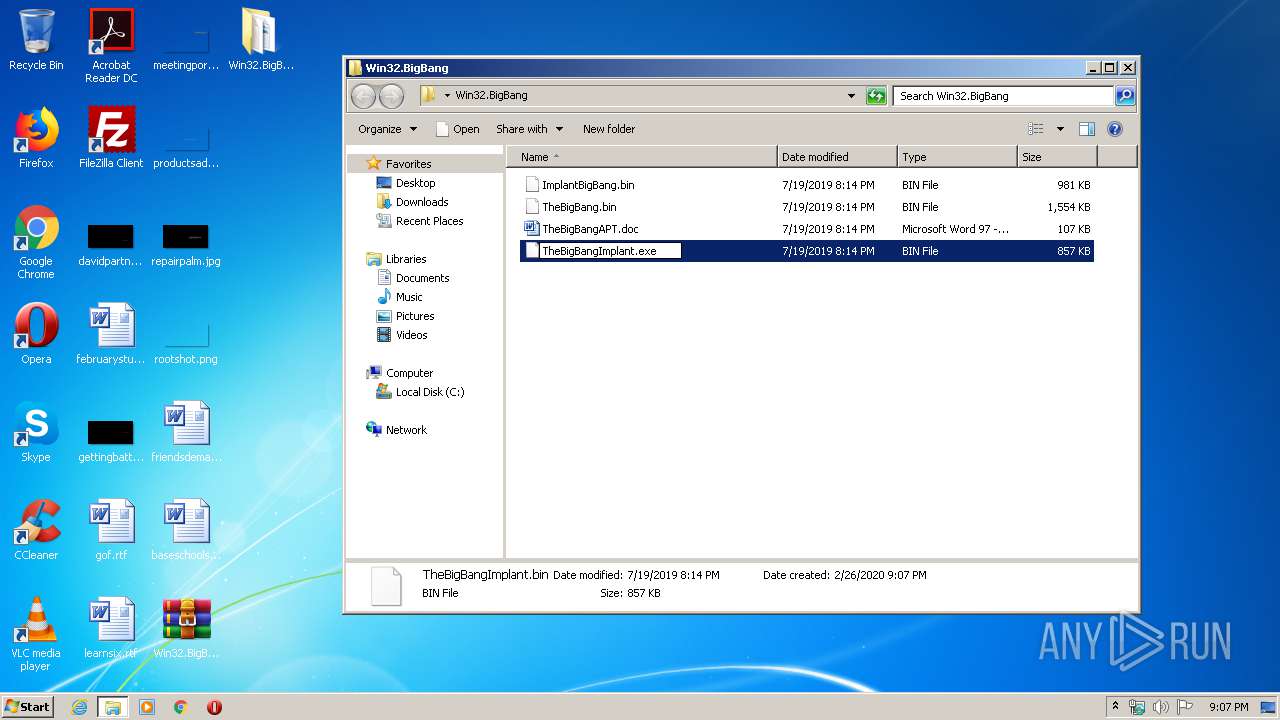Screen dimensions: 1280x720
Task: Expand the address bar history dropdown
Action: click(851, 96)
